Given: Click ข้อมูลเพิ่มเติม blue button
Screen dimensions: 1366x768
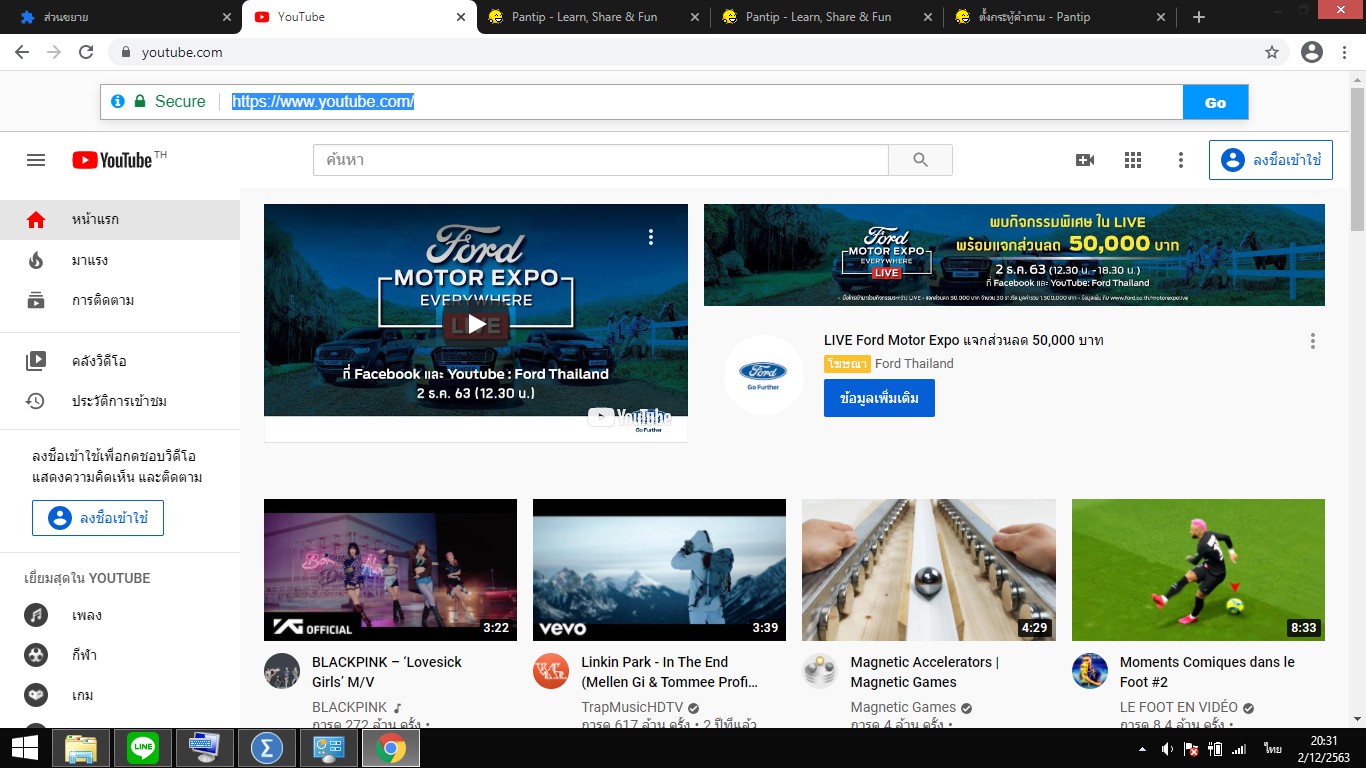Looking at the screenshot, I should click(879, 398).
